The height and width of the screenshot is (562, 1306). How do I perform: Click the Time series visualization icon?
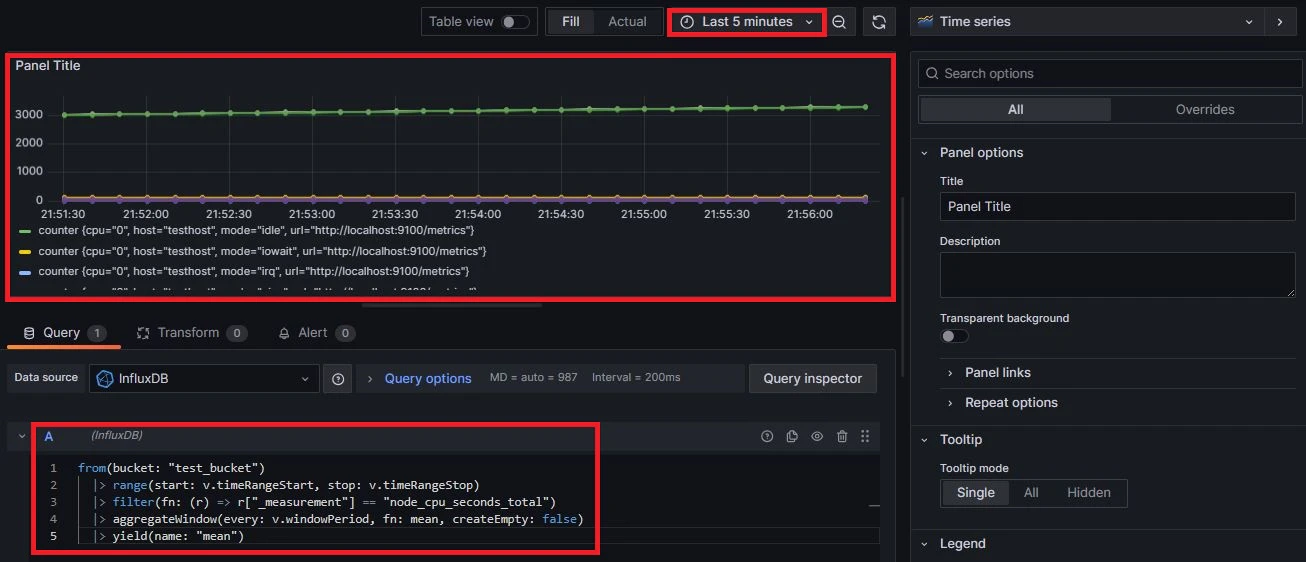tap(925, 22)
